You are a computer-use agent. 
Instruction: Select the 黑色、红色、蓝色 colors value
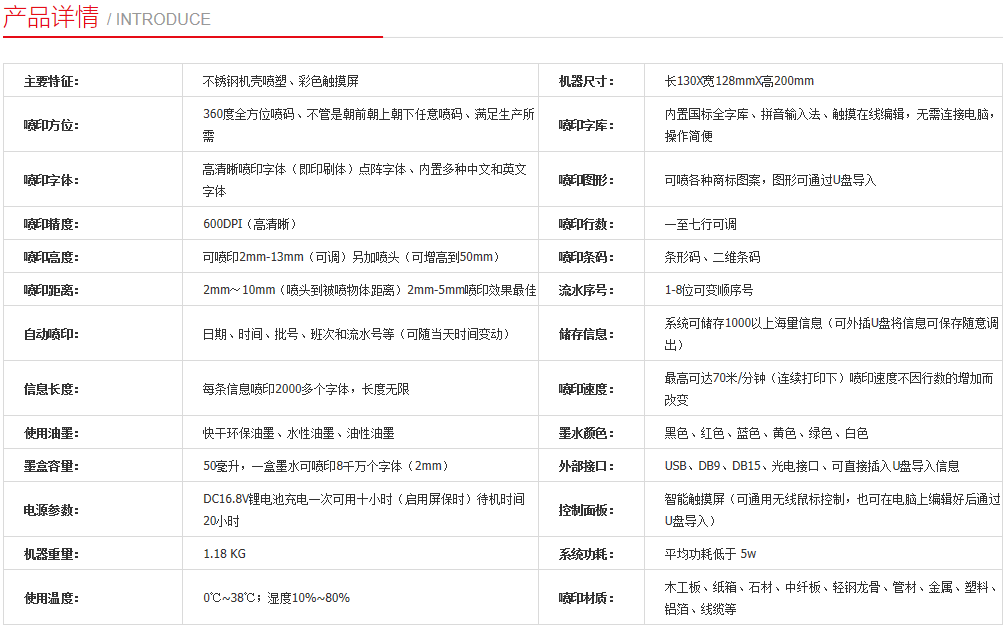coord(766,433)
